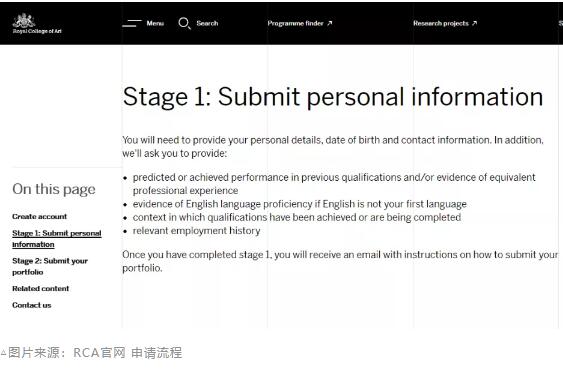Open the Menu label in header
The width and height of the screenshot is (563, 369).
coord(155,23)
